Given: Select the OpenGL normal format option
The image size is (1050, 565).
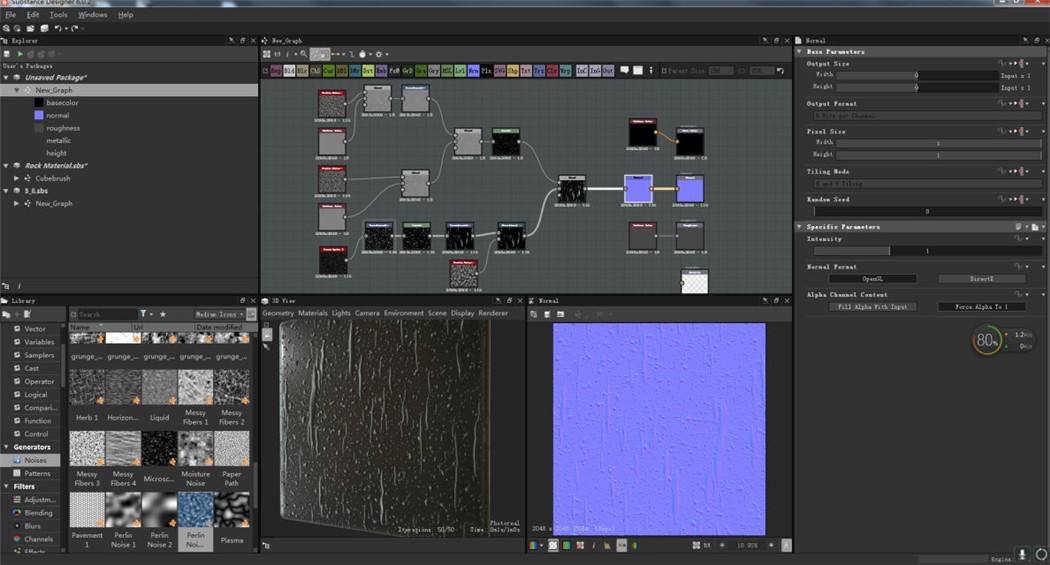Looking at the screenshot, I should click(873, 278).
